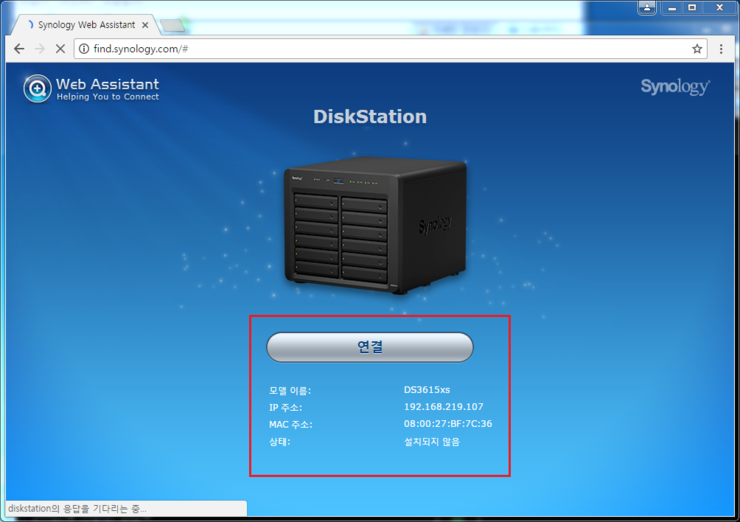
Task: Click the DiskStation heading text
Action: 370,117
